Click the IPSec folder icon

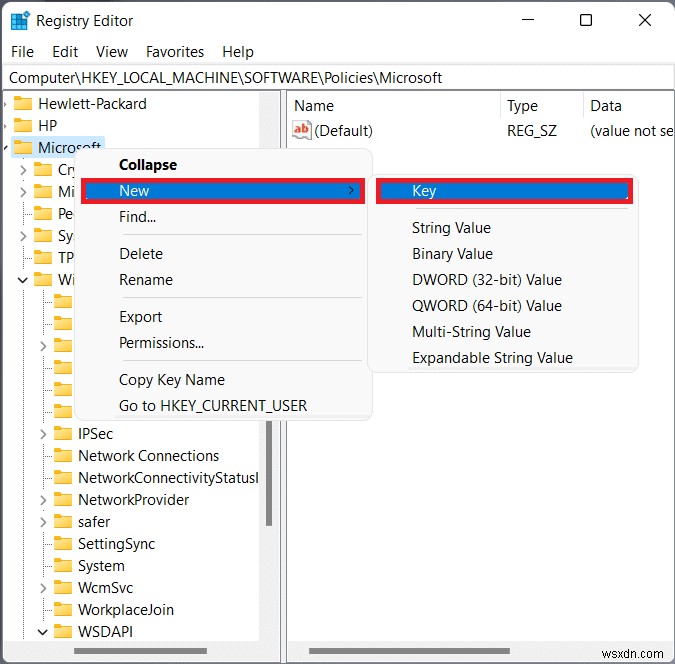coord(63,433)
